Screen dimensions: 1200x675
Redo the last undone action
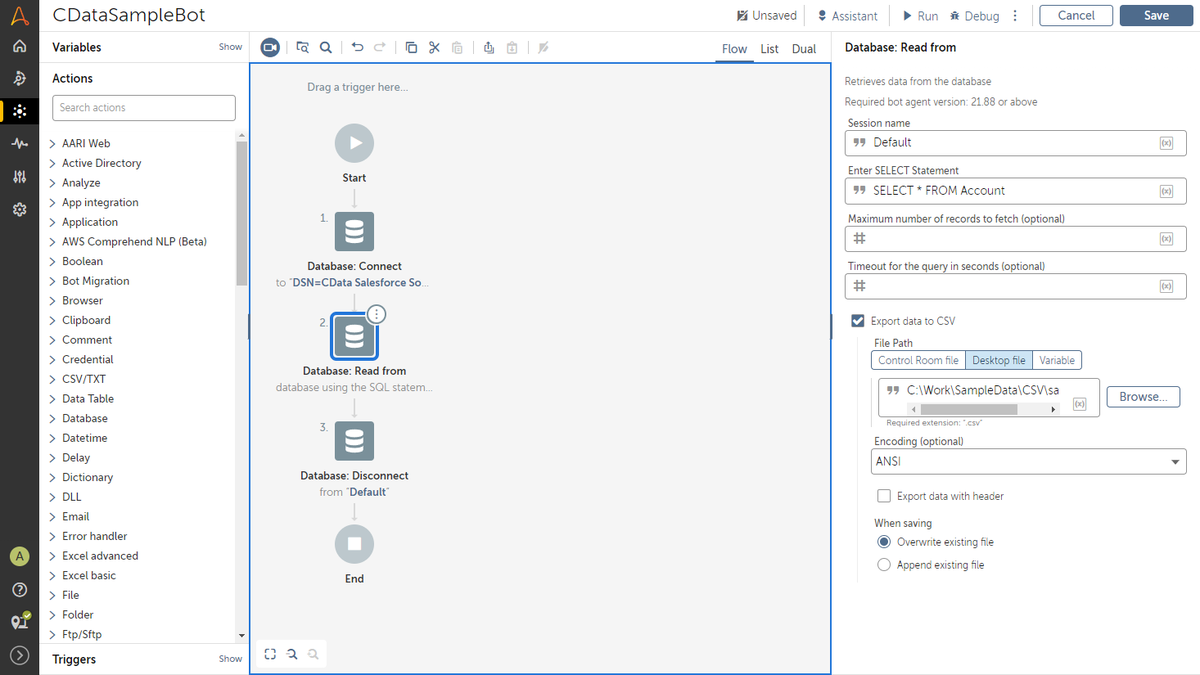tap(380, 47)
